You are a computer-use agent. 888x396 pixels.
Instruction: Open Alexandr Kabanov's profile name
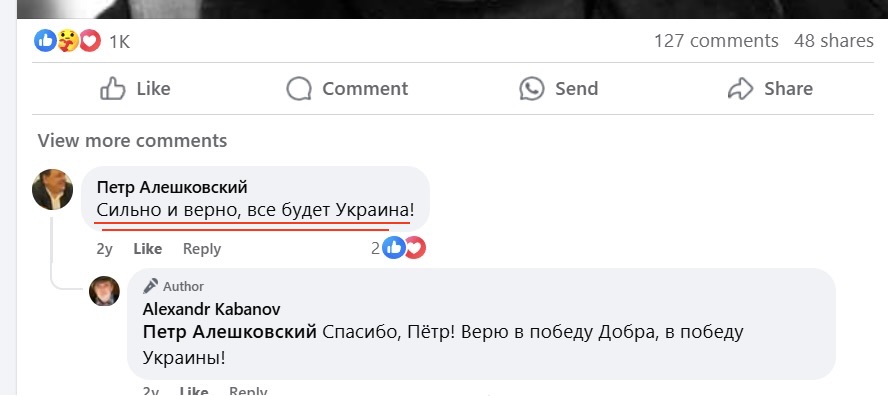[211, 309]
